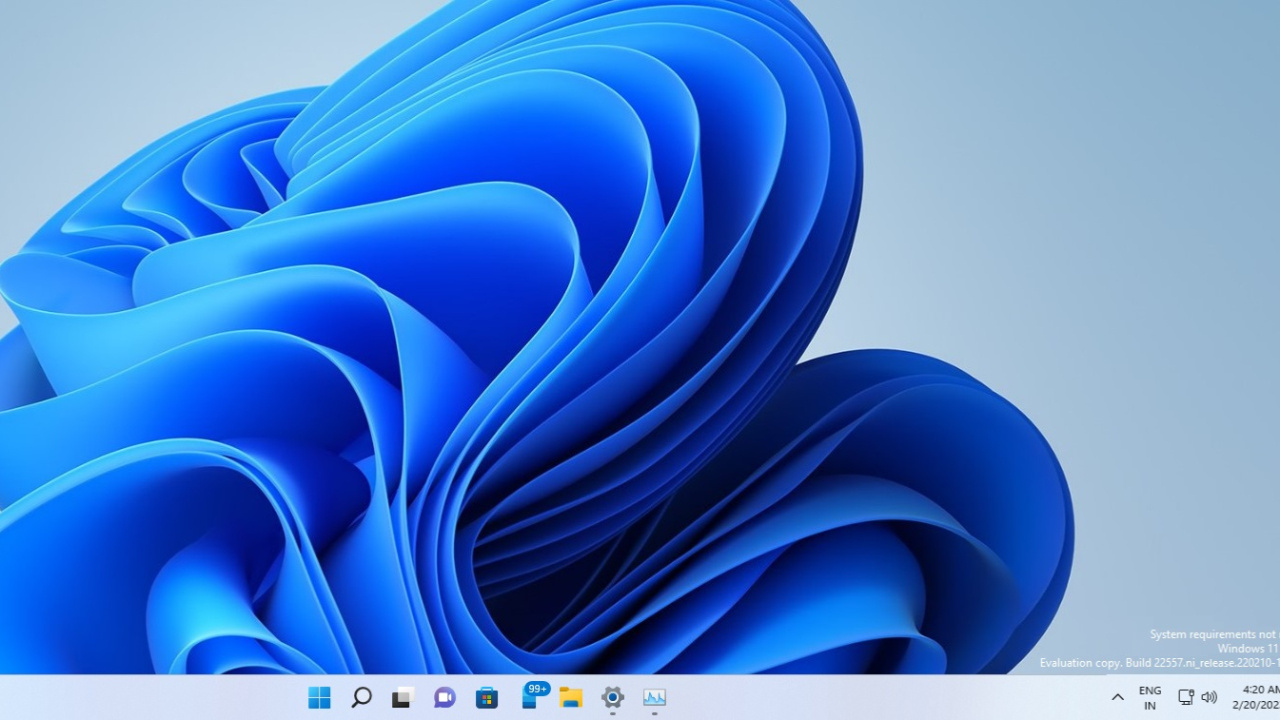1280x720 pixels.
Task: Open Task View from the taskbar
Action: tap(403, 697)
